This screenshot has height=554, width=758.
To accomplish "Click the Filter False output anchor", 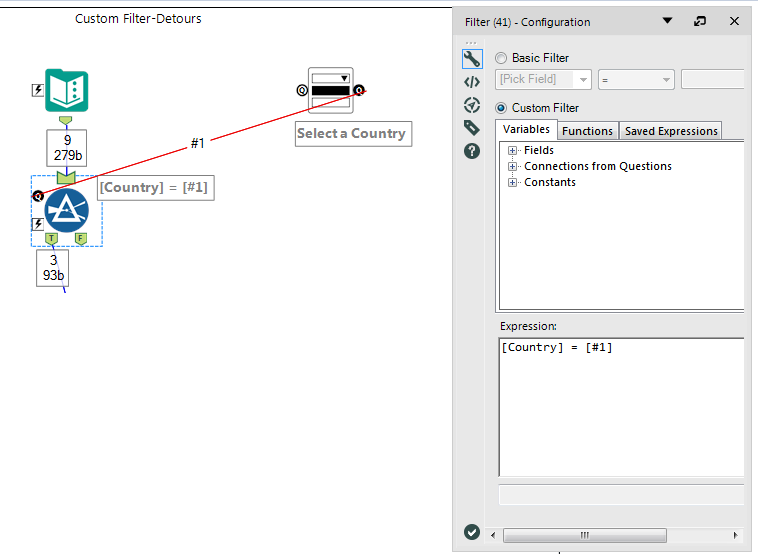I will tap(81, 238).
